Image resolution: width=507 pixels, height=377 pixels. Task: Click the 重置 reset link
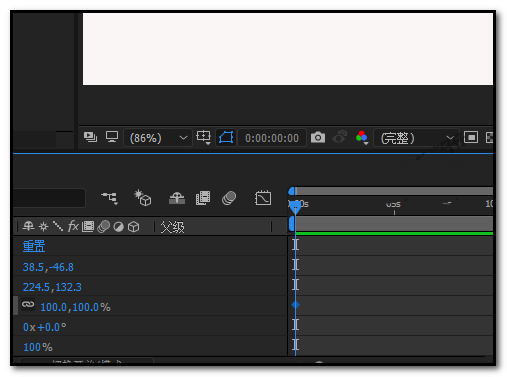pos(34,246)
